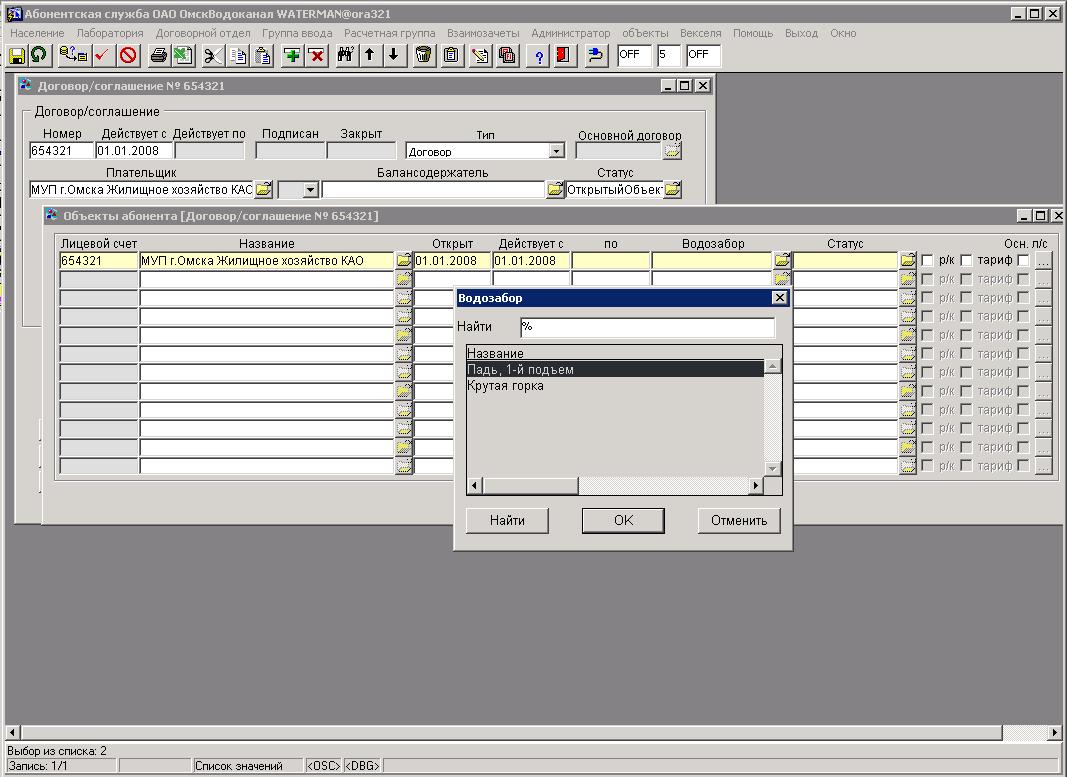The height and width of the screenshot is (777, 1067).
Task: Click the green plus insert record icon
Action: (x=292, y=55)
